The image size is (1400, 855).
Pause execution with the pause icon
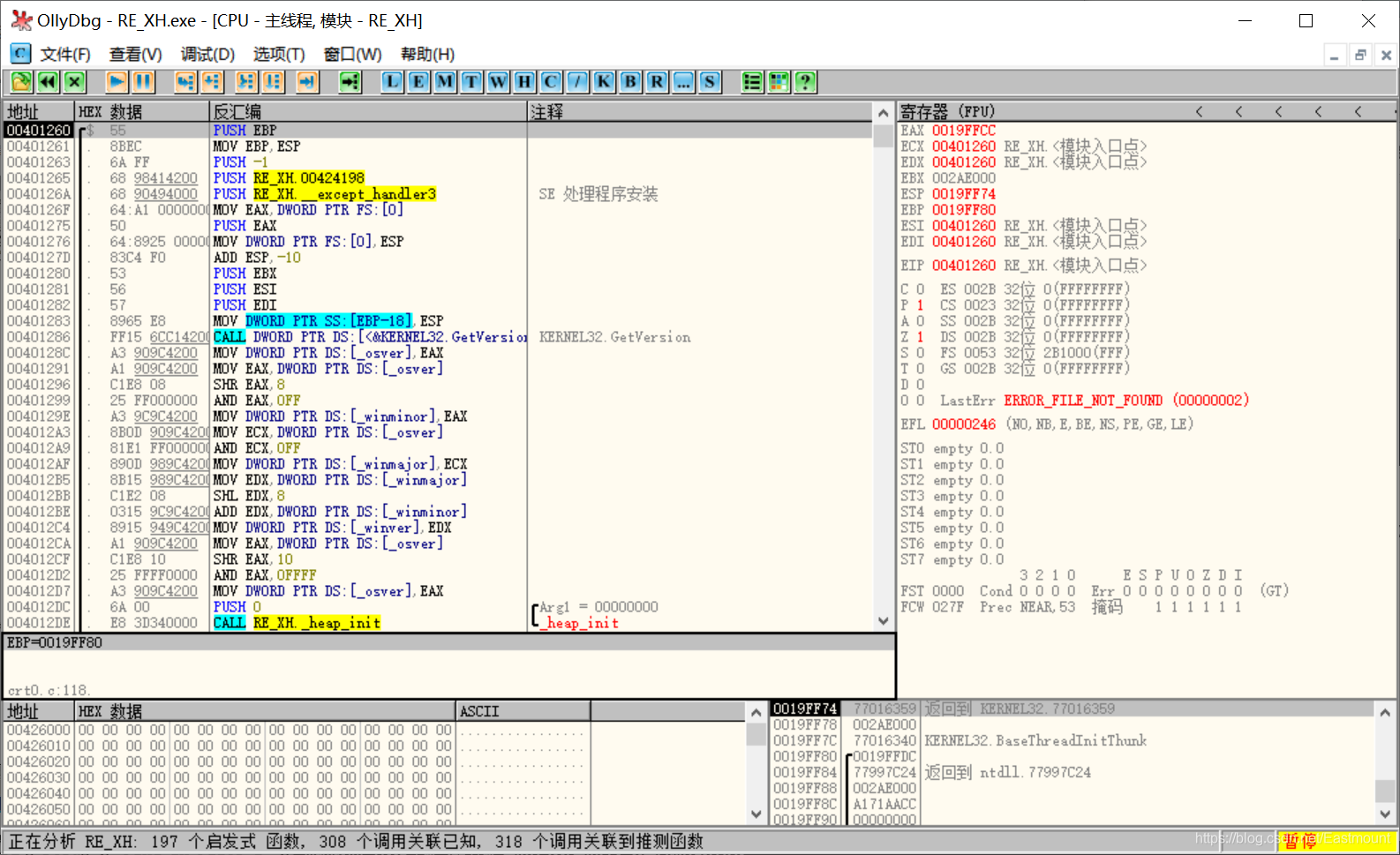coord(144,82)
